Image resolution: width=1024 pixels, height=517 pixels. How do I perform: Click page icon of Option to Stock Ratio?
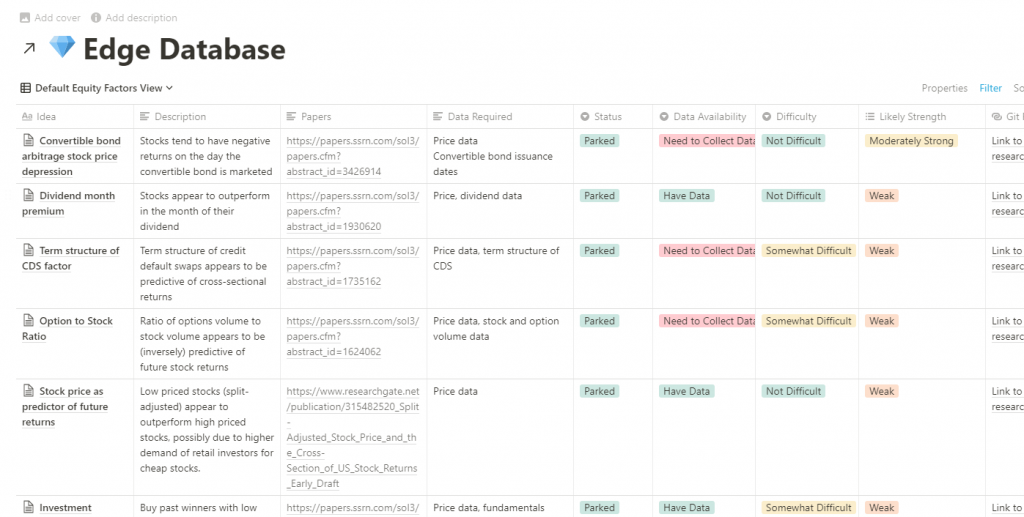(x=28, y=321)
